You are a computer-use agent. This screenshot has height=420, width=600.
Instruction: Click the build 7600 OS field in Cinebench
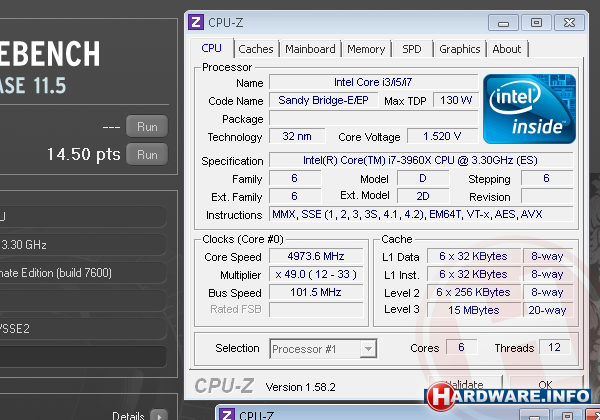[83, 273]
